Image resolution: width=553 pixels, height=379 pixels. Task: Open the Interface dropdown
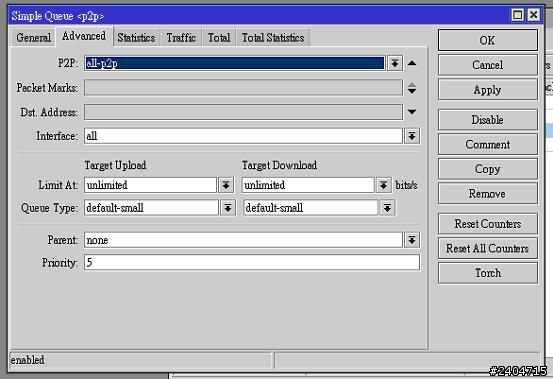(412, 136)
